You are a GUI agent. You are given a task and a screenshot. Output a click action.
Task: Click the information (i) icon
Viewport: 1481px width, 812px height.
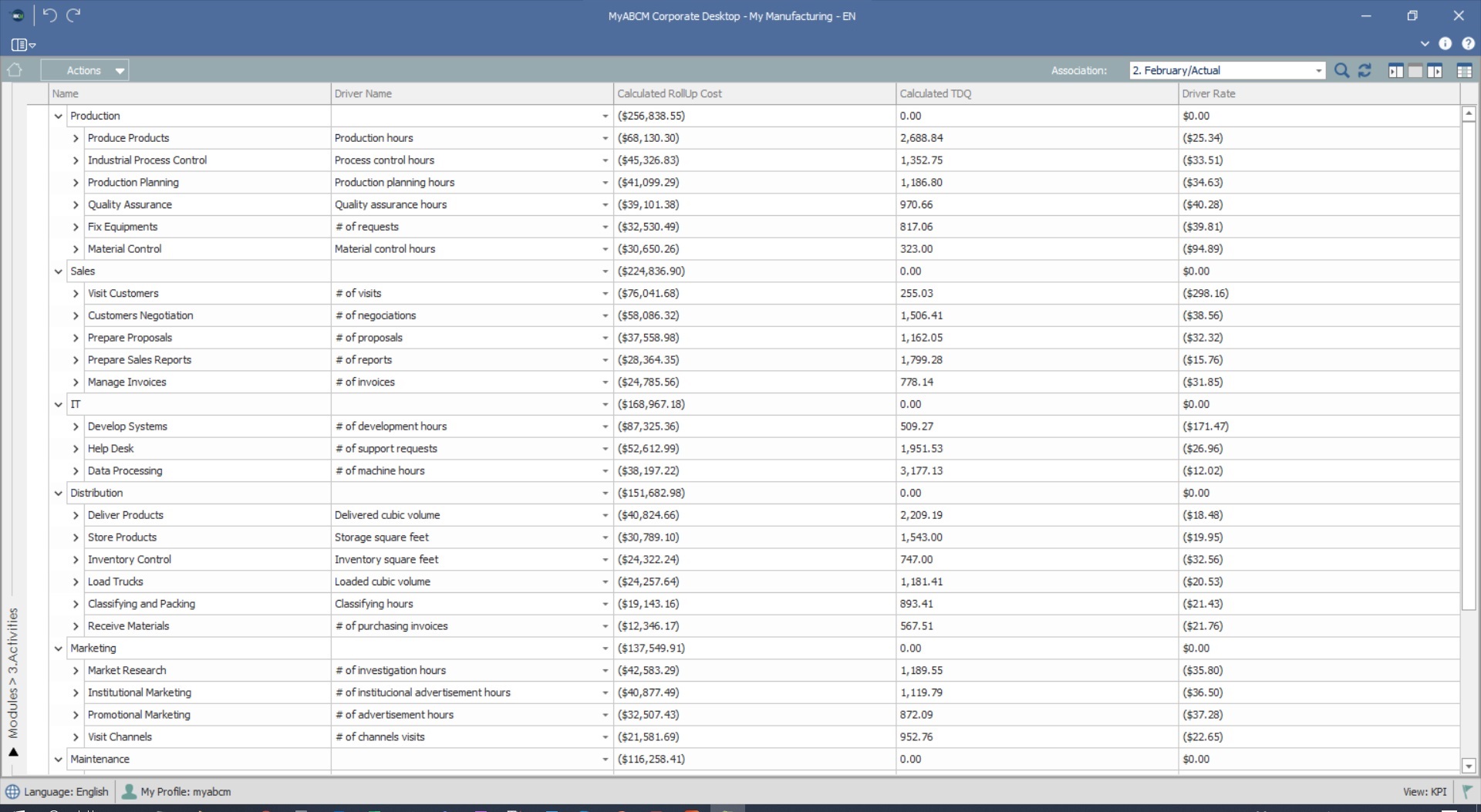click(x=1445, y=44)
